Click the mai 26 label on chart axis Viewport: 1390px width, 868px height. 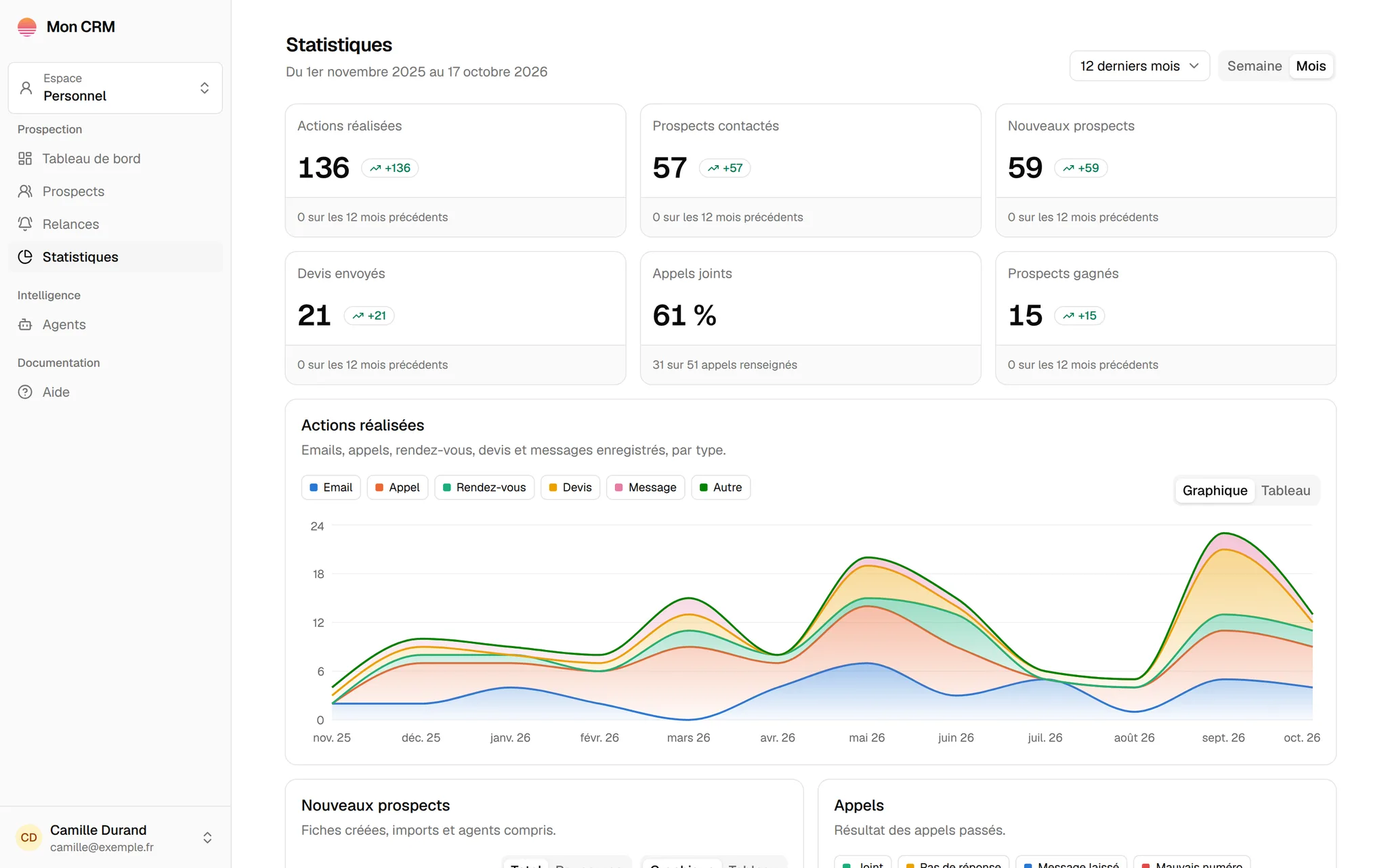tap(866, 738)
